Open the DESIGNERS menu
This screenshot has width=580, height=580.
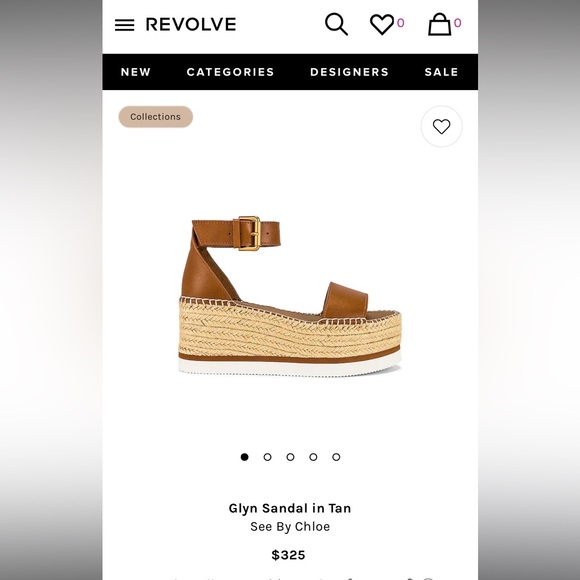(349, 72)
